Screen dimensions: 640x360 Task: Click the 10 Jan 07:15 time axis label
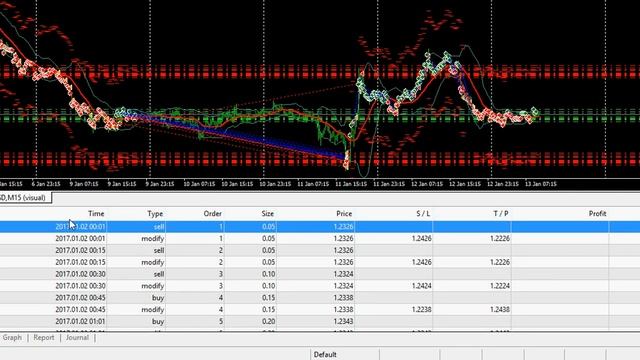(x=199, y=184)
